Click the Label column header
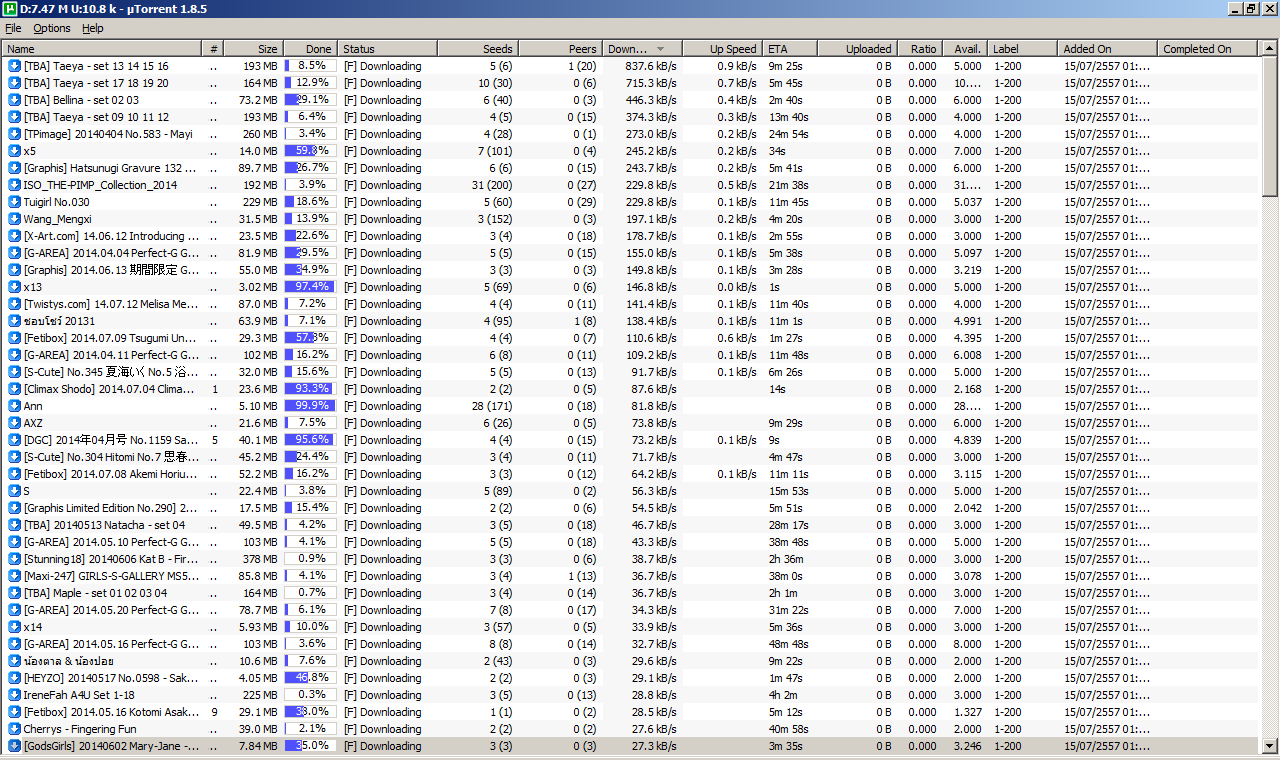This screenshot has width=1280, height=760. [1022, 49]
